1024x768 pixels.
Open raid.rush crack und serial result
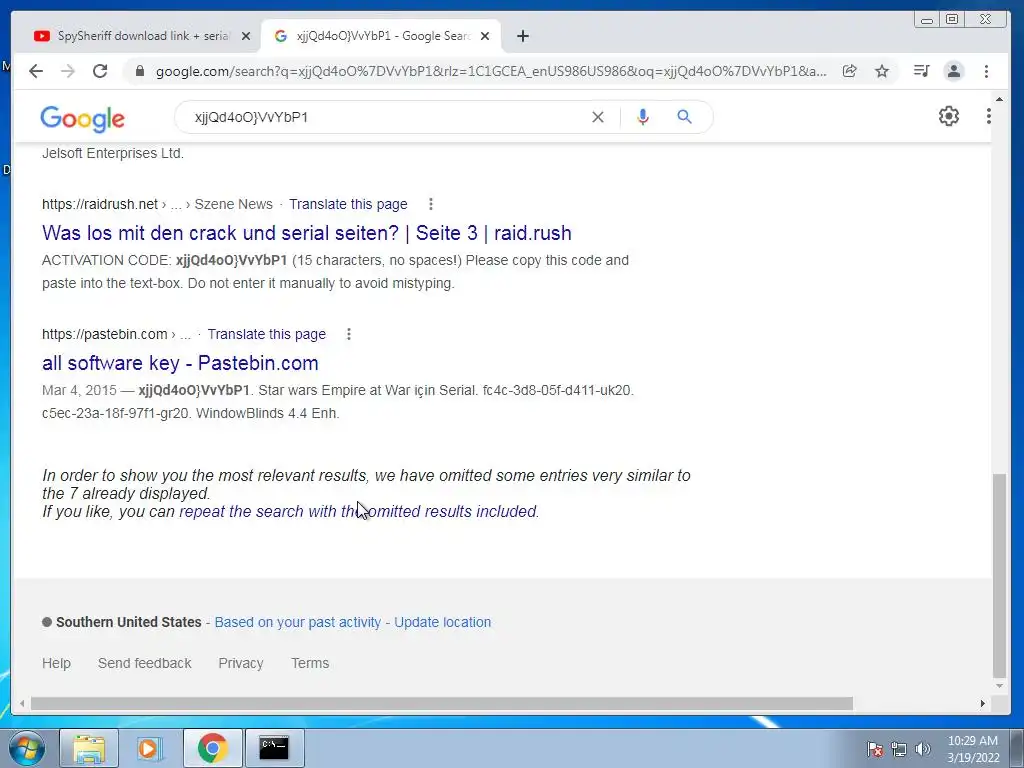(306, 233)
